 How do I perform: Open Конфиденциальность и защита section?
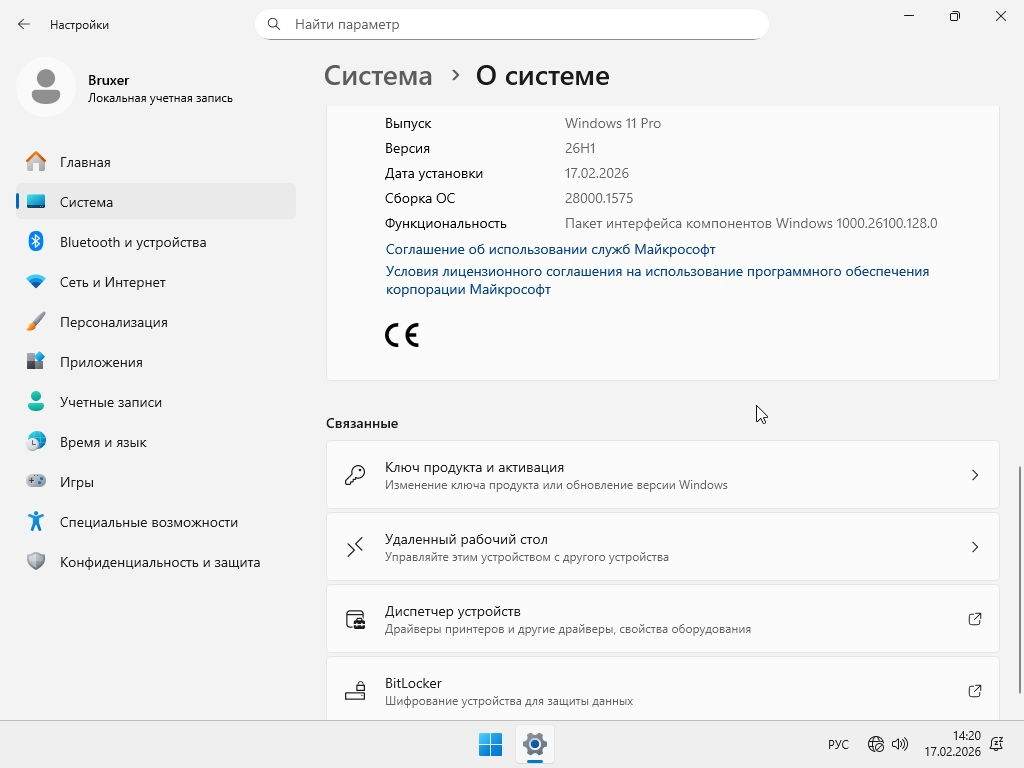pyautogui.click(x=156, y=562)
